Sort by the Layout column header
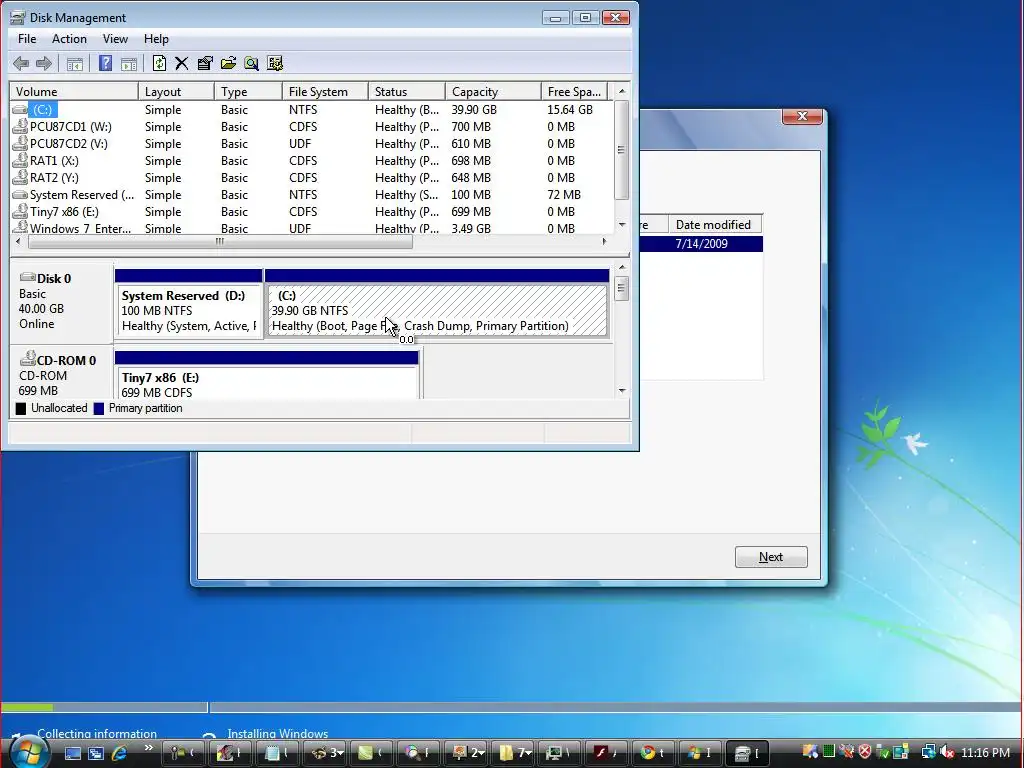Screen dimensions: 1024x768 coord(176,91)
